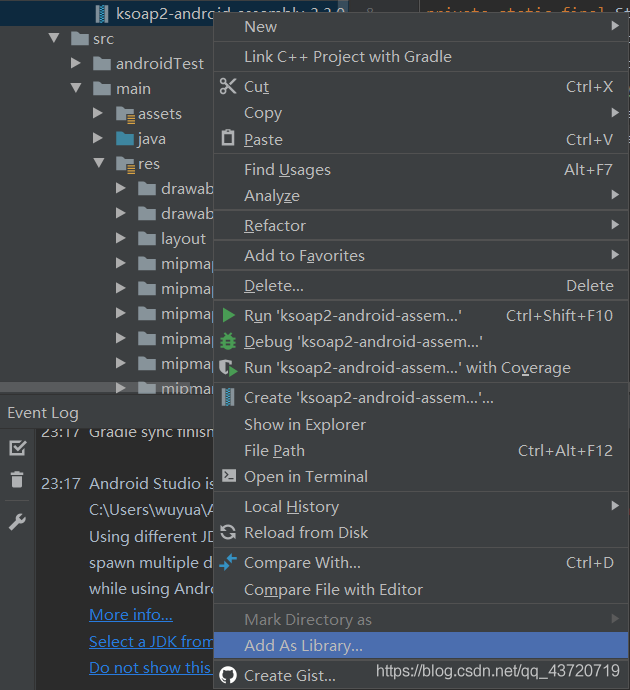Click the project tree horizontal scrollbar
This screenshot has height=690, width=630.
[95, 387]
